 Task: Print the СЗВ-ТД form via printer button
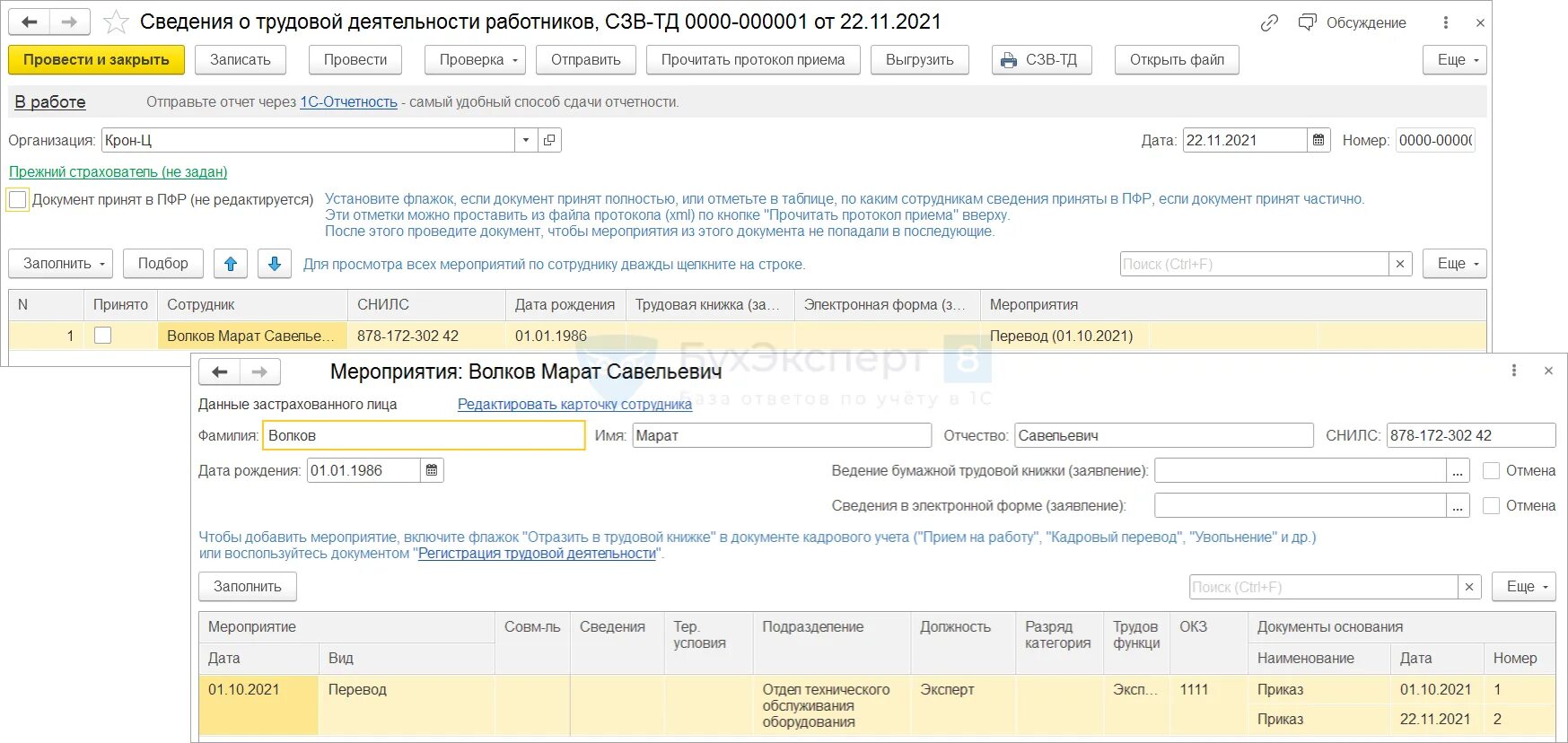pyautogui.click(x=1042, y=59)
